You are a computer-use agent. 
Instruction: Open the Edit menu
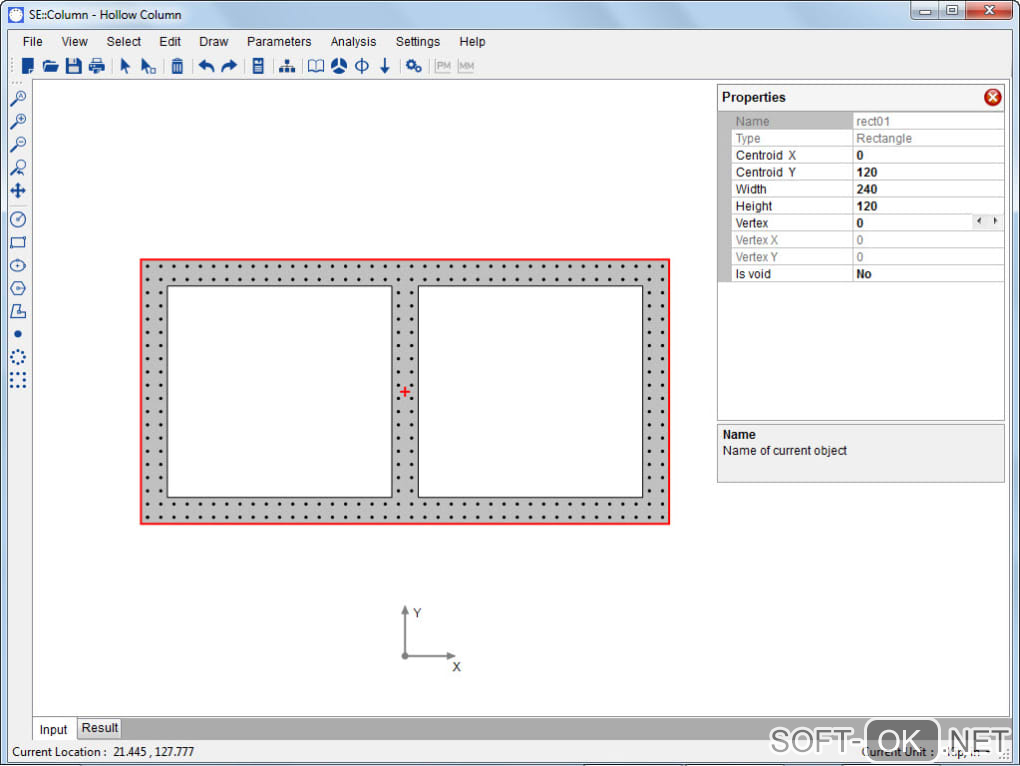tap(170, 42)
